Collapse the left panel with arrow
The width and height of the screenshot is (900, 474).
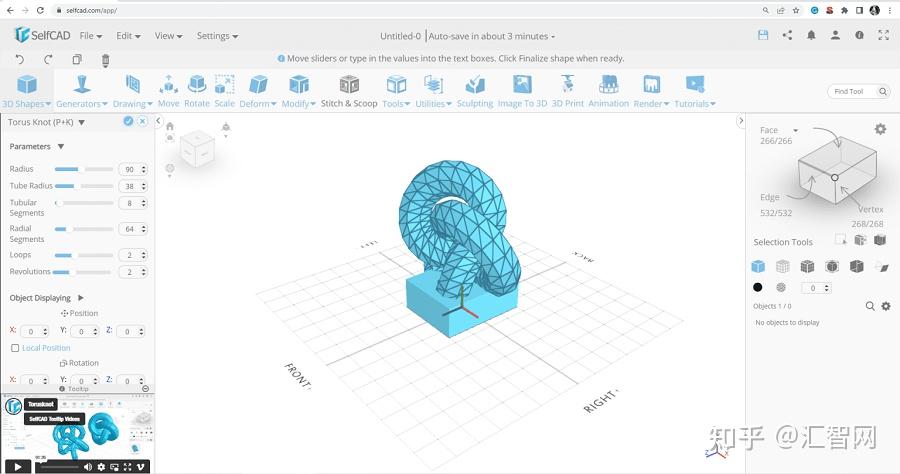[159, 121]
